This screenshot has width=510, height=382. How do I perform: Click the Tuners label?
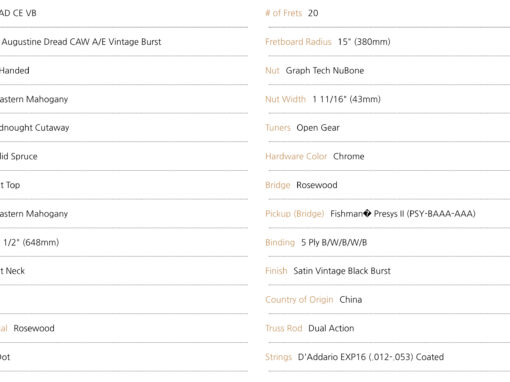pos(278,128)
